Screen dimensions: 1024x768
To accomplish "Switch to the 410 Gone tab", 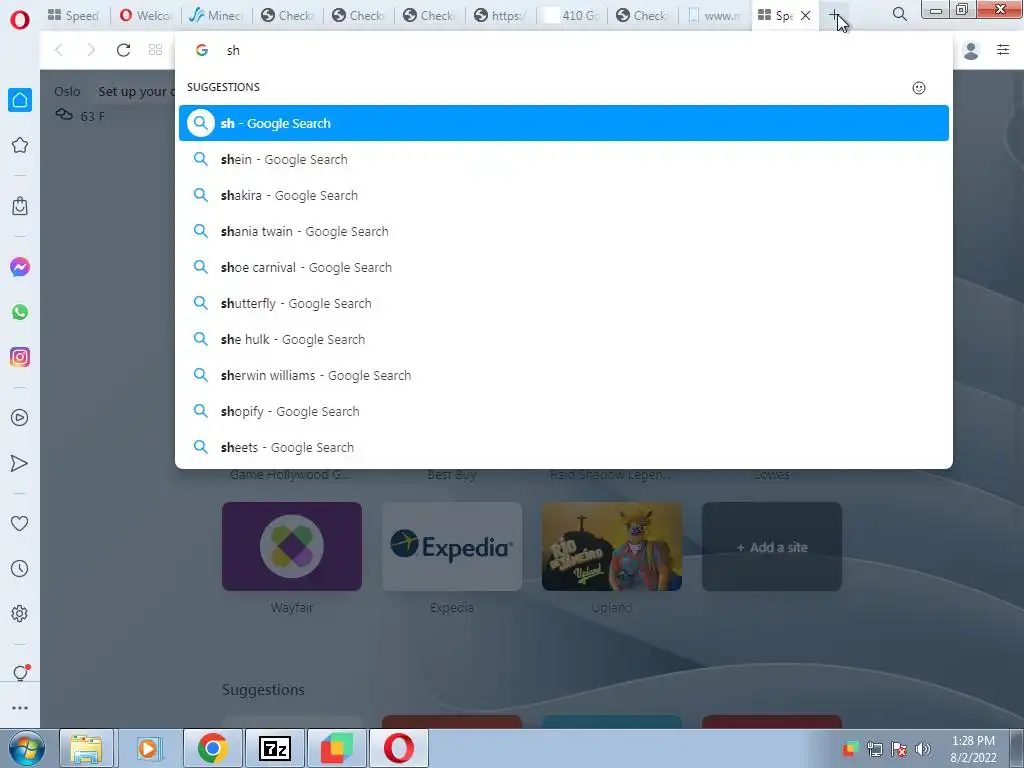I will point(571,15).
